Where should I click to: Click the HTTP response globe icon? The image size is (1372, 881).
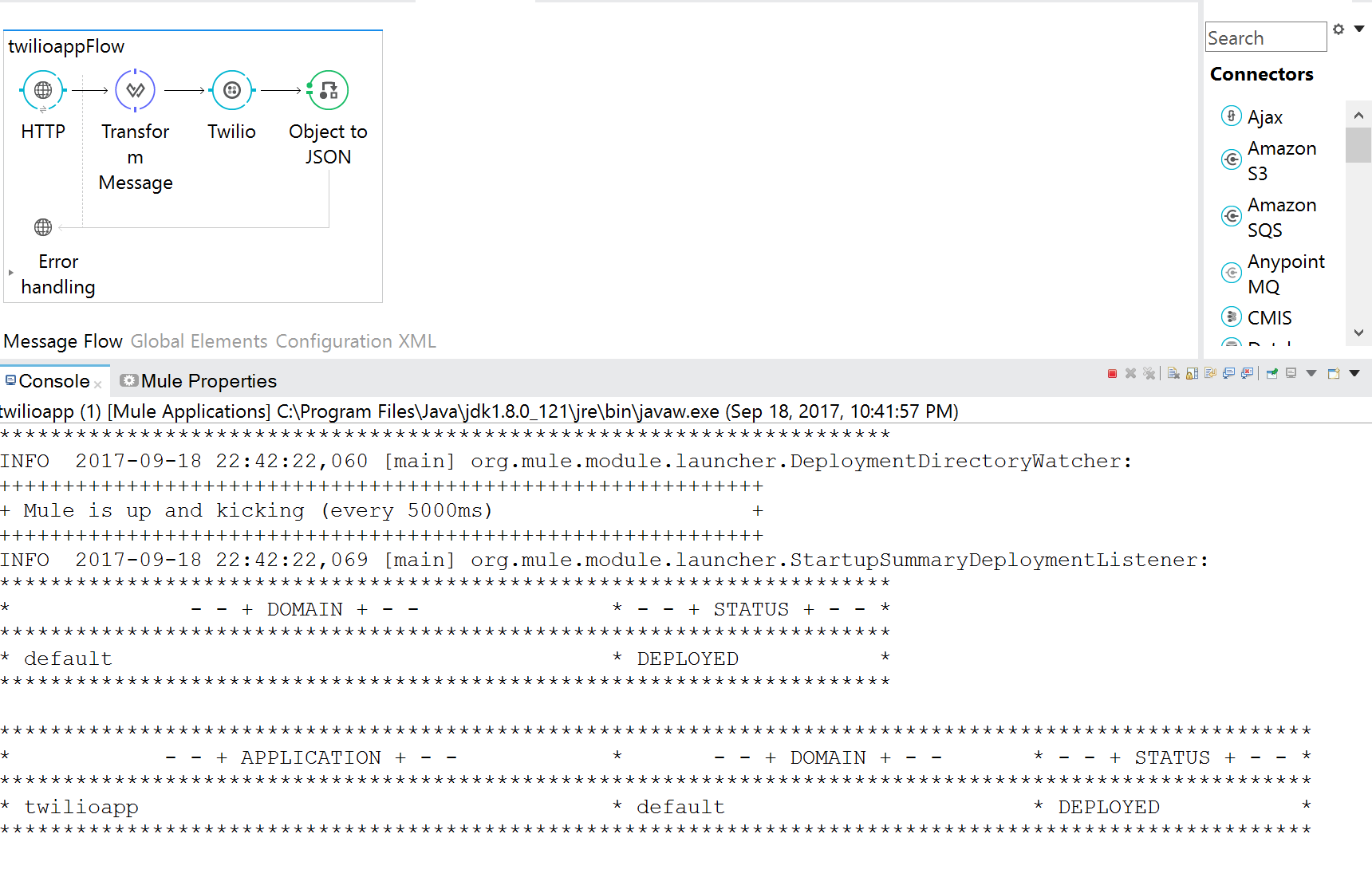click(43, 227)
